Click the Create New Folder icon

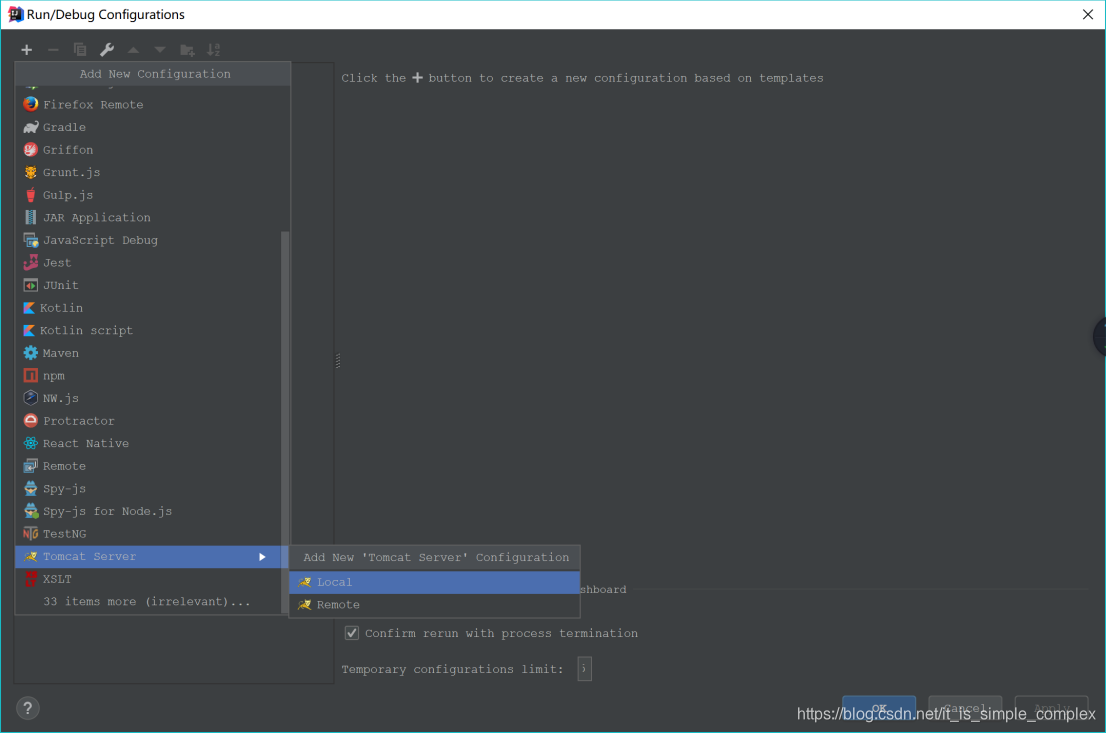pos(187,50)
